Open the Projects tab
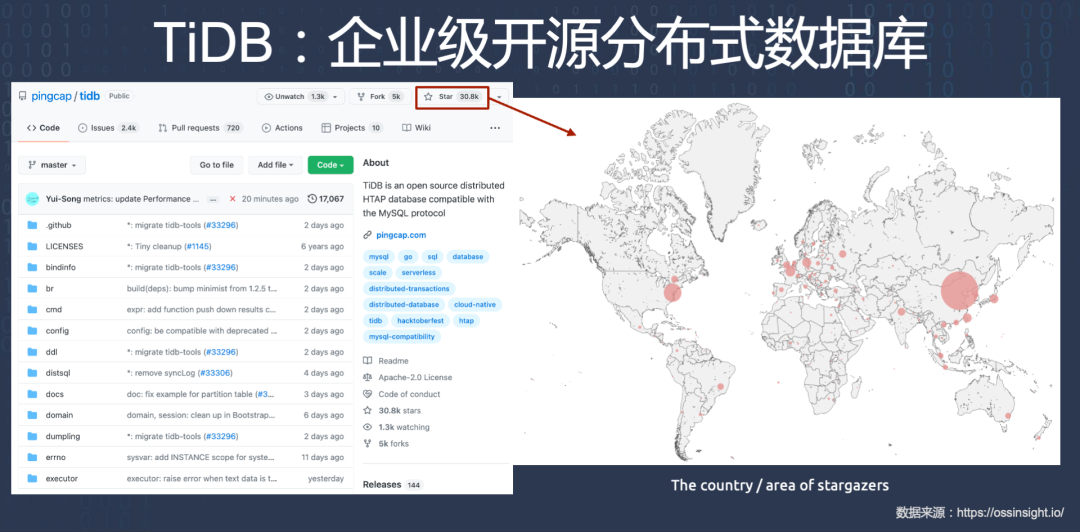 click(x=352, y=128)
